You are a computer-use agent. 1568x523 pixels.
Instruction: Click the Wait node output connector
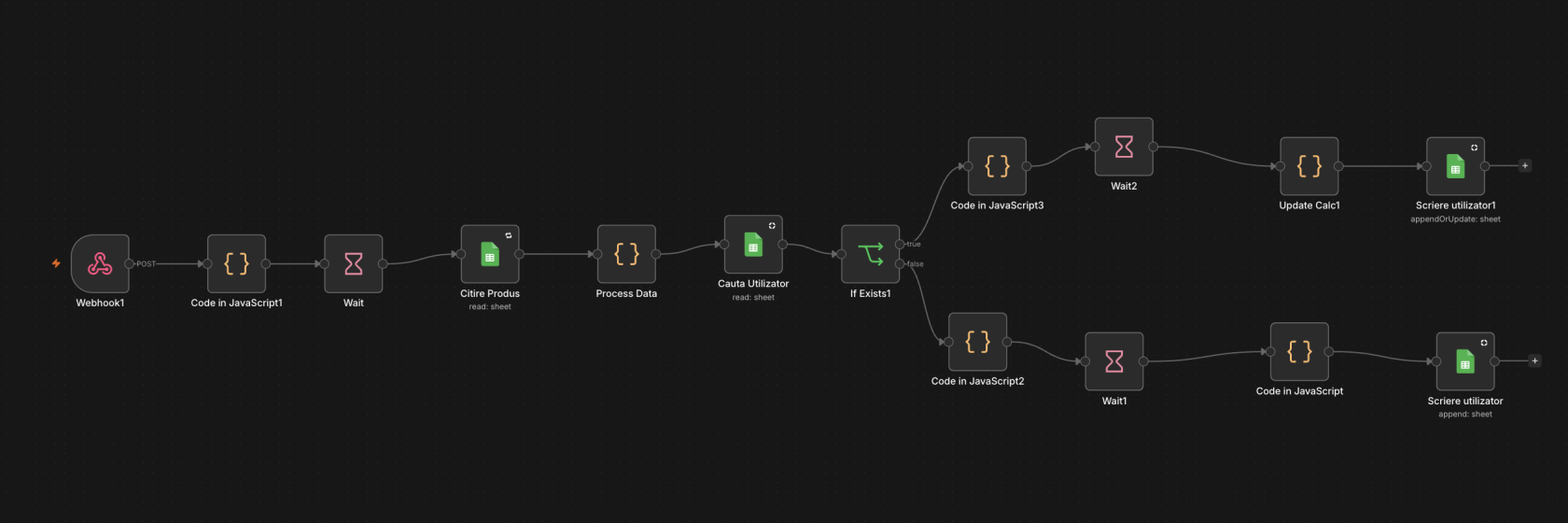[x=383, y=263]
